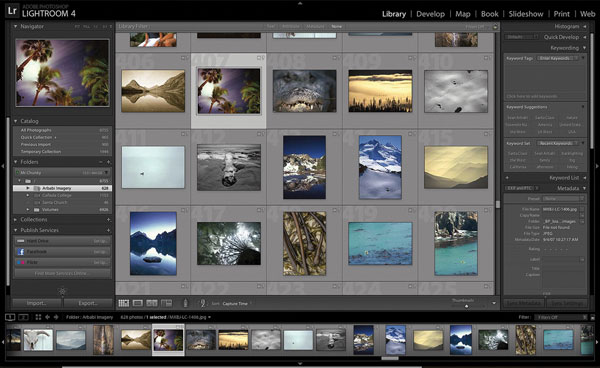Image resolution: width=600 pixels, height=368 pixels.
Task: Hide the left panel group edge arrow
Action: 3,166
